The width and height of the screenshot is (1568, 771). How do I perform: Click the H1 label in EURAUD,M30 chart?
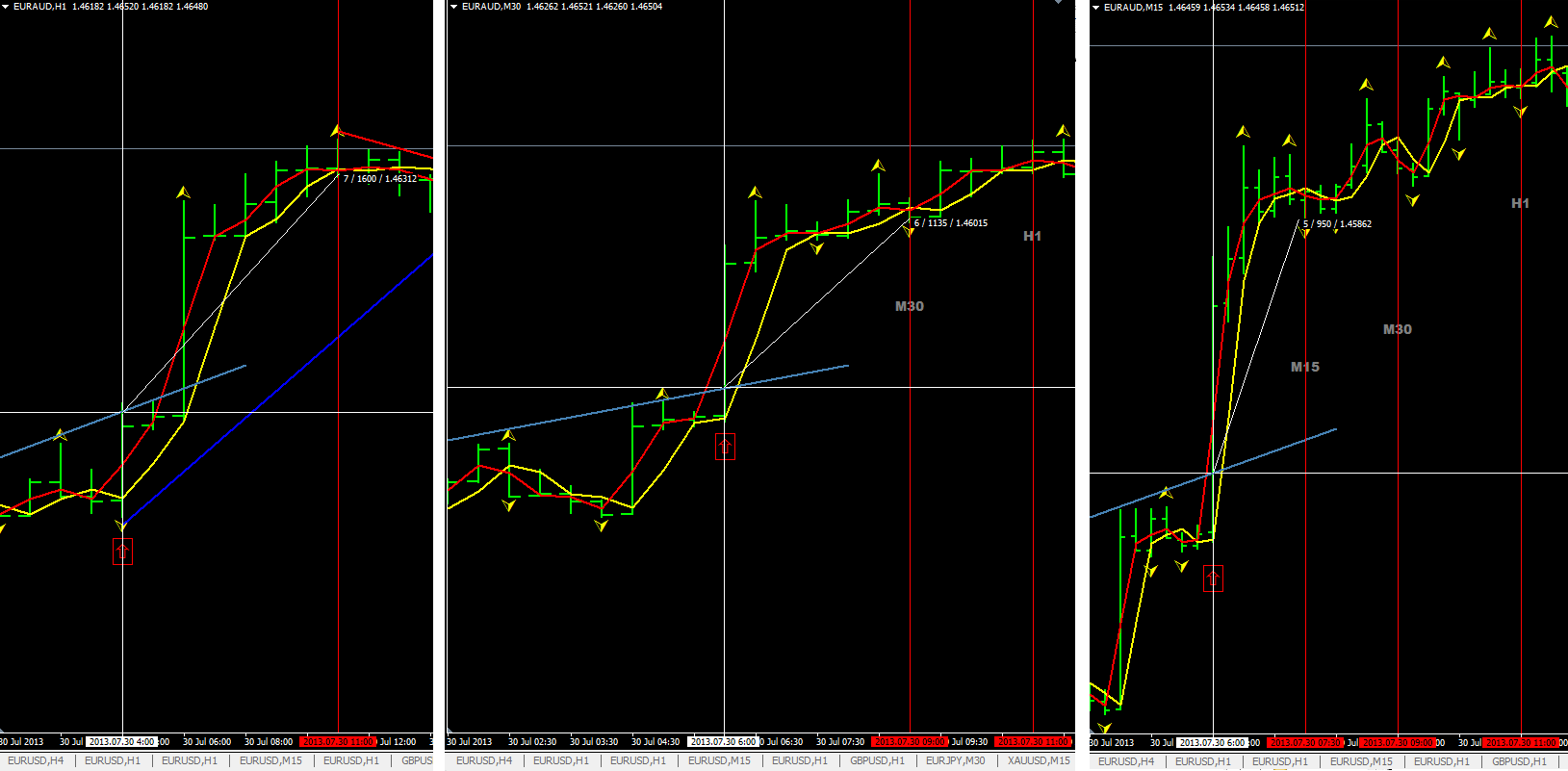click(x=1032, y=236)
